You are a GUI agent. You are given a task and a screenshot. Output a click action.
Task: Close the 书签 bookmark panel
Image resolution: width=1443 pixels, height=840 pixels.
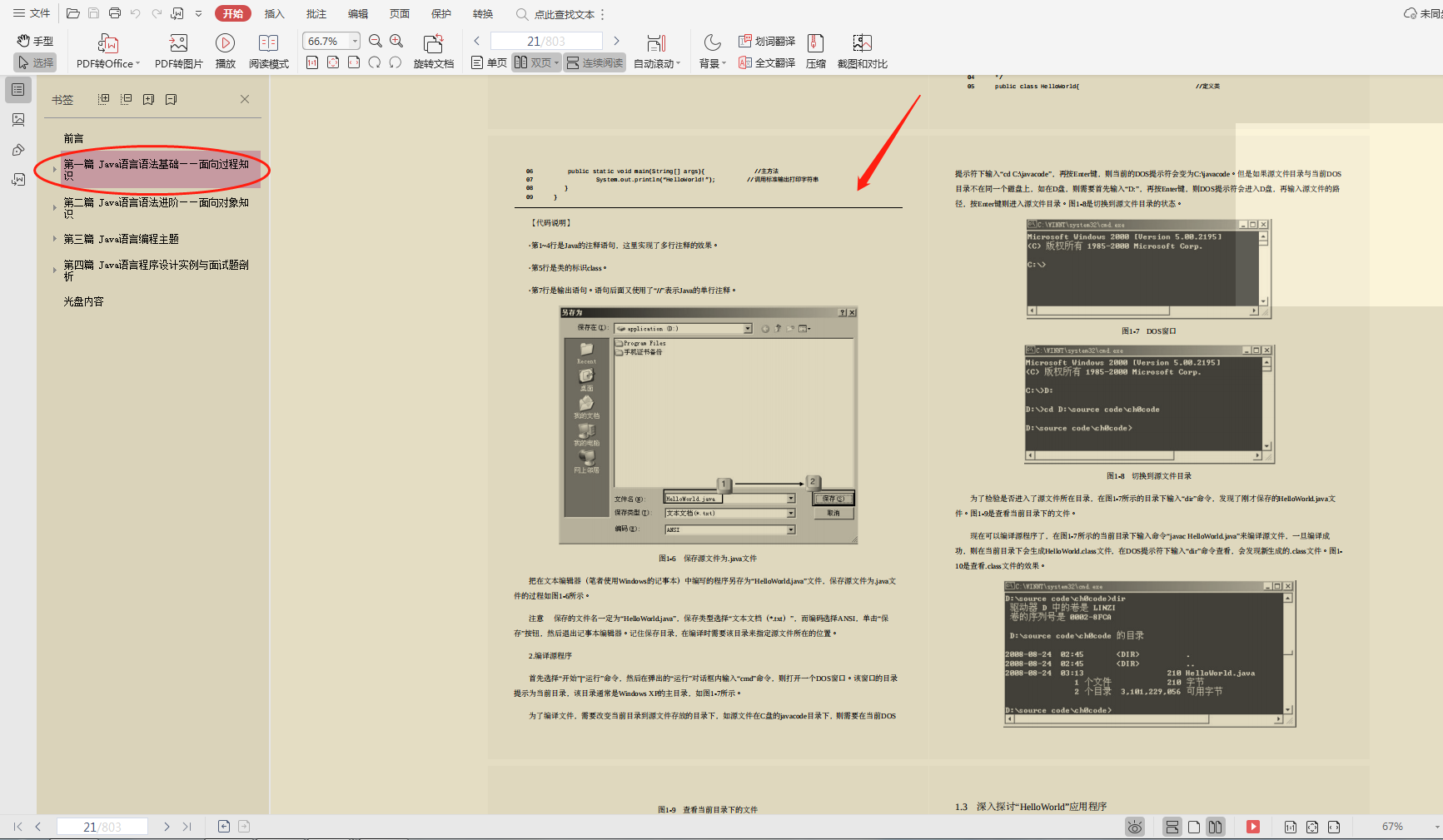tap(245, 99)
